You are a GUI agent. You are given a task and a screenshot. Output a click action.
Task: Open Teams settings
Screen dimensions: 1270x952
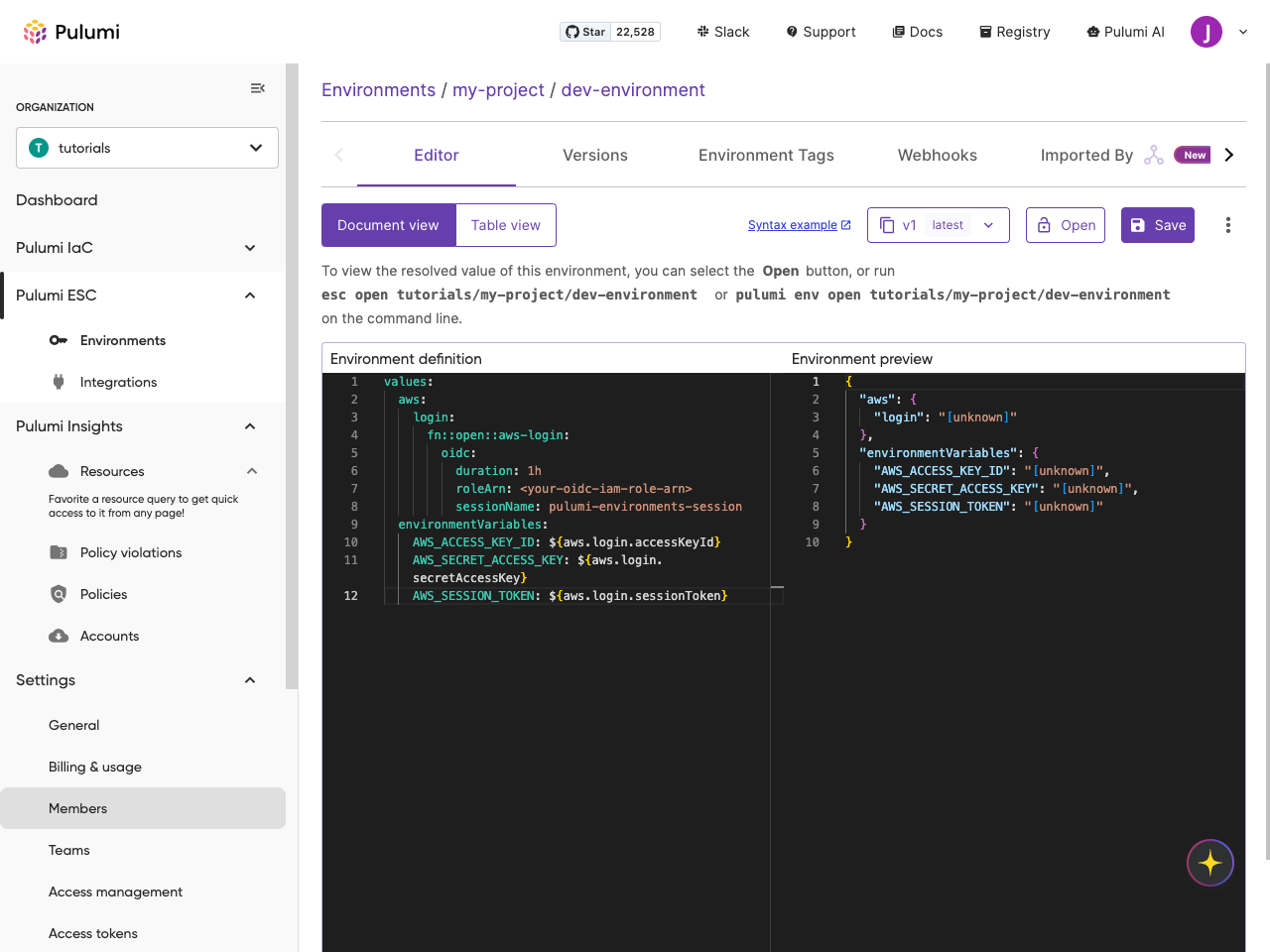[x=69, y=850]
